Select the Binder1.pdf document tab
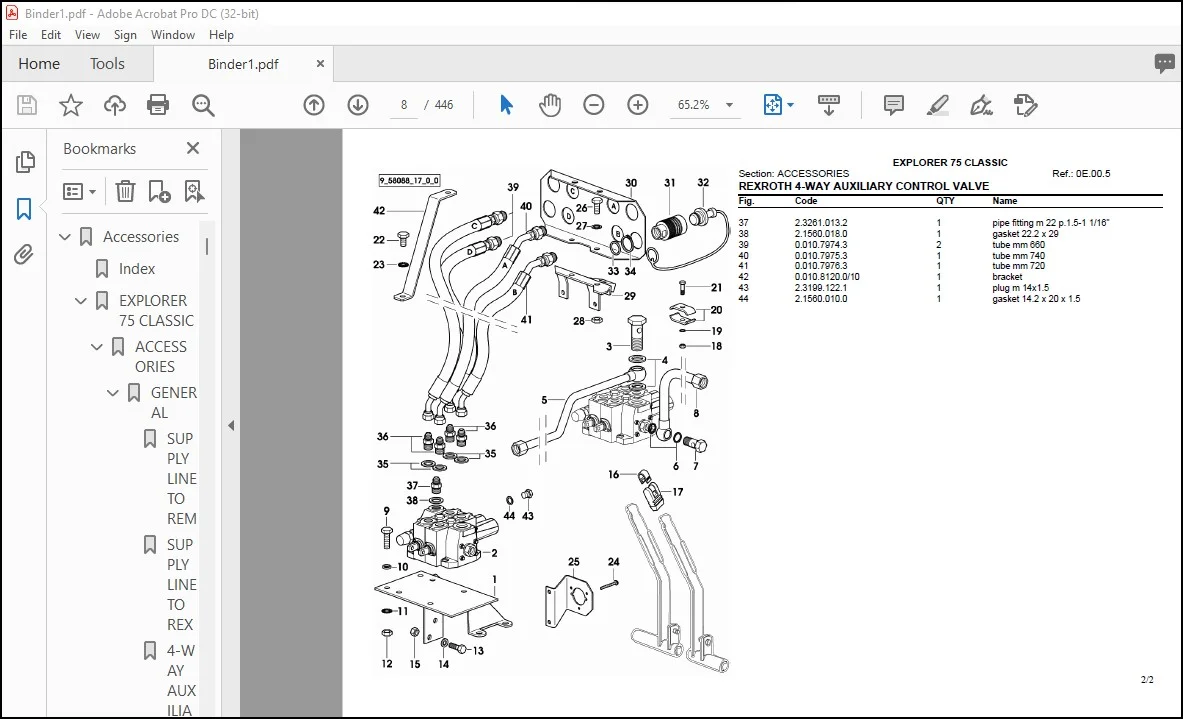 [243, 64]
